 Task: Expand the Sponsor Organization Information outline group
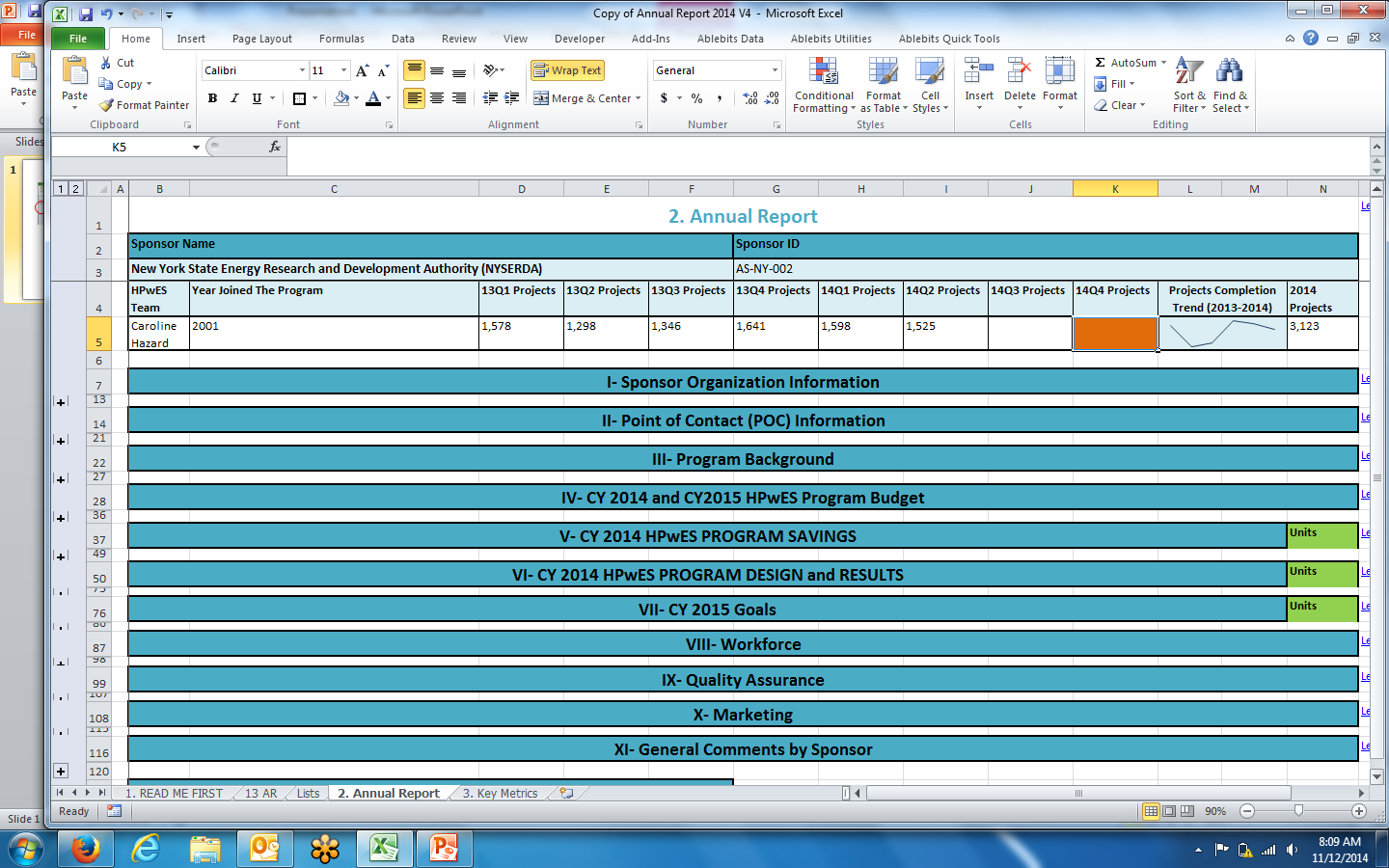pos(61,402)
